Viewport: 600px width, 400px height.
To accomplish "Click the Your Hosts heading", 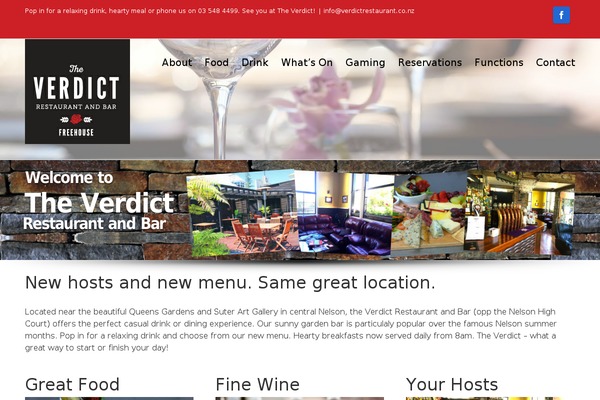I will point(452,384).
